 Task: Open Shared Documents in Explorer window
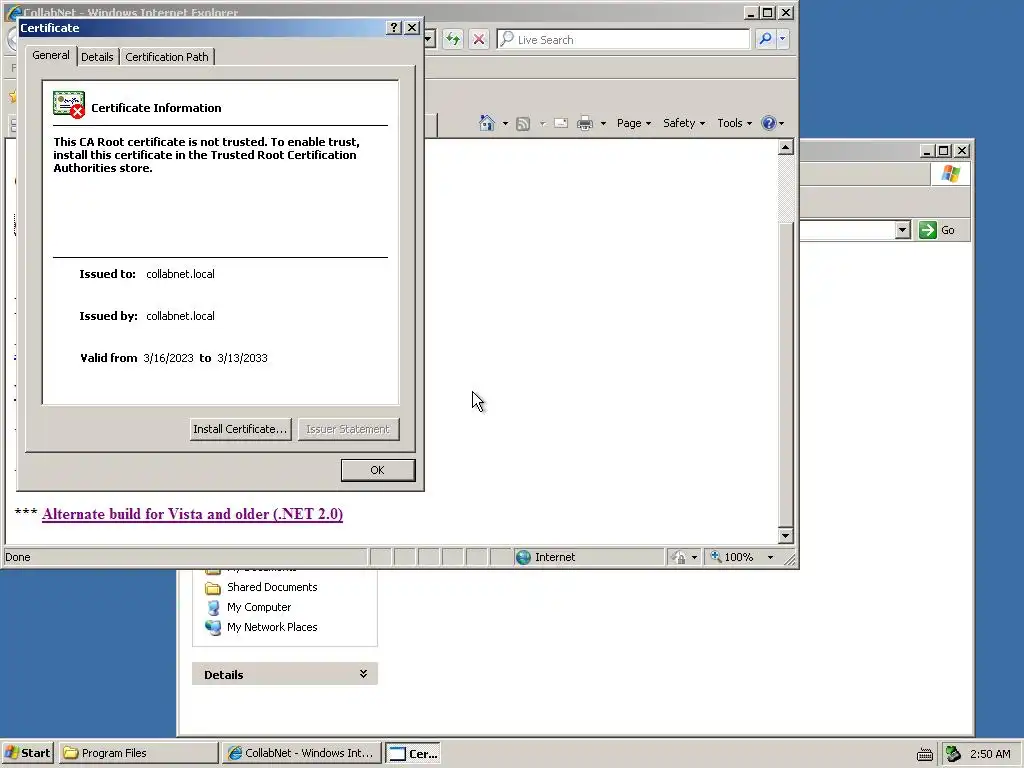[x=272, y=587]
